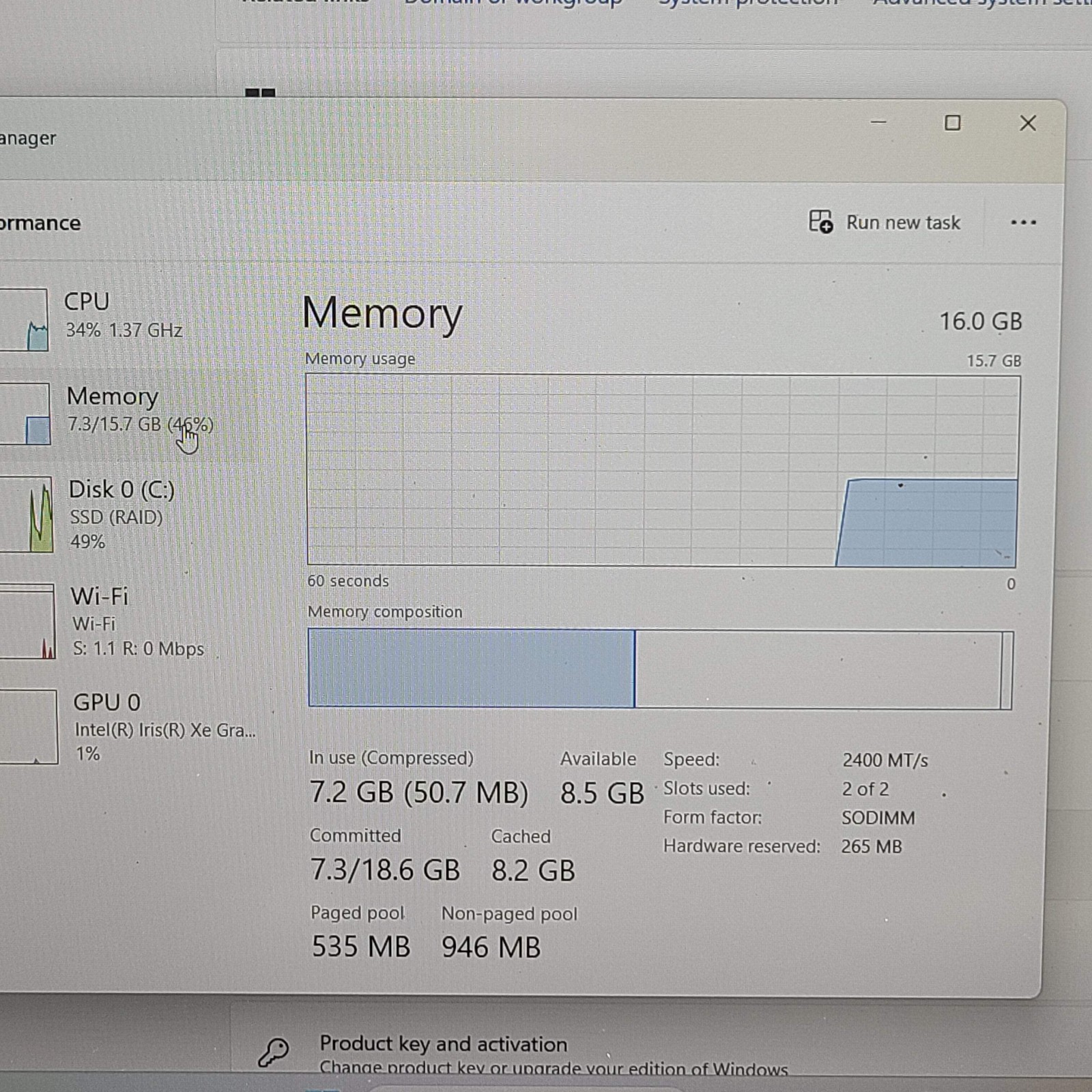The width and height of the screenshot is (1092, 1092).
Task: Minimize the Task Manager window
Action: tap(878, 122)
